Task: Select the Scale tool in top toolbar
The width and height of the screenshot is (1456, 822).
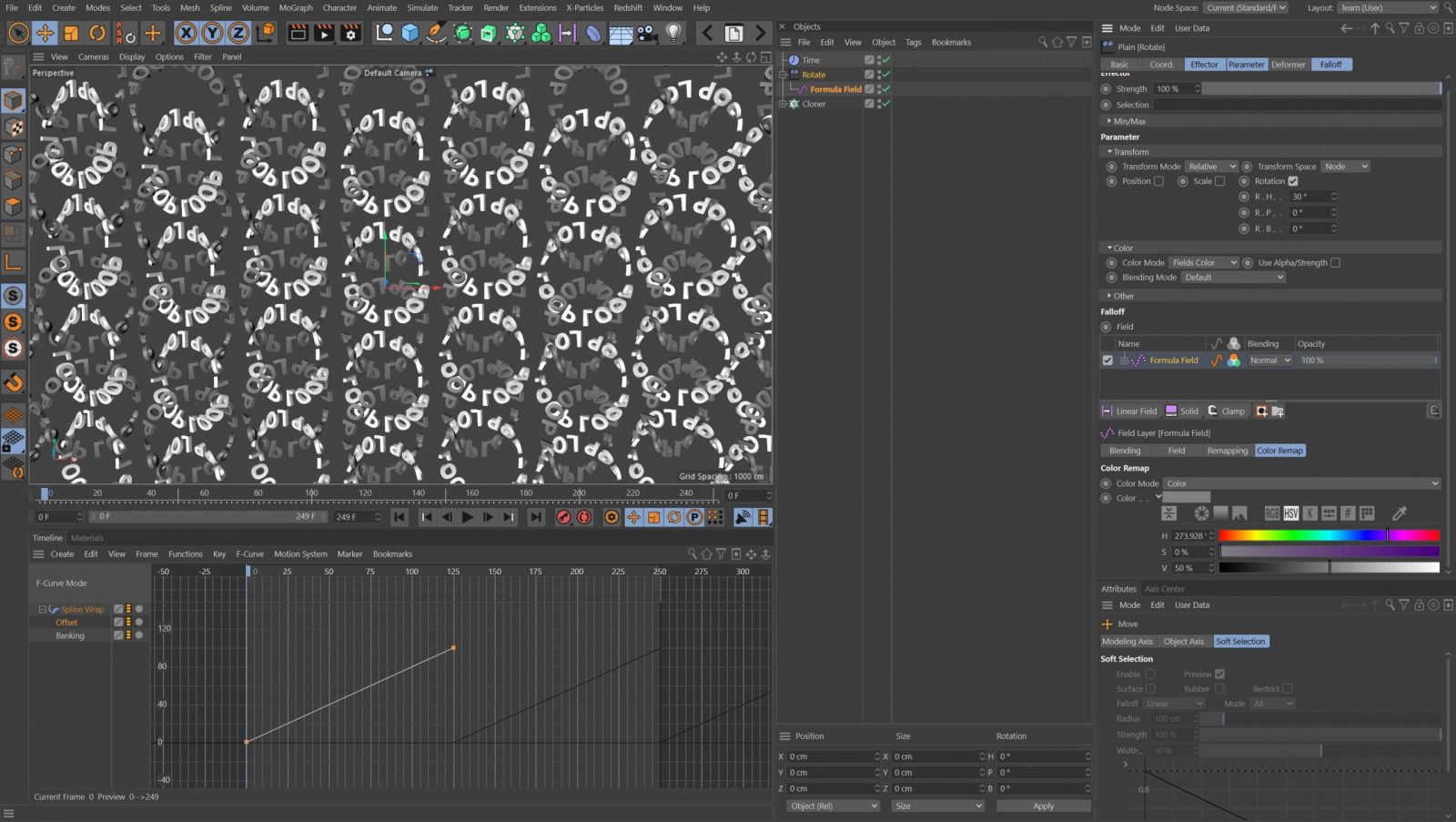Action: click(x=71, y=34)
